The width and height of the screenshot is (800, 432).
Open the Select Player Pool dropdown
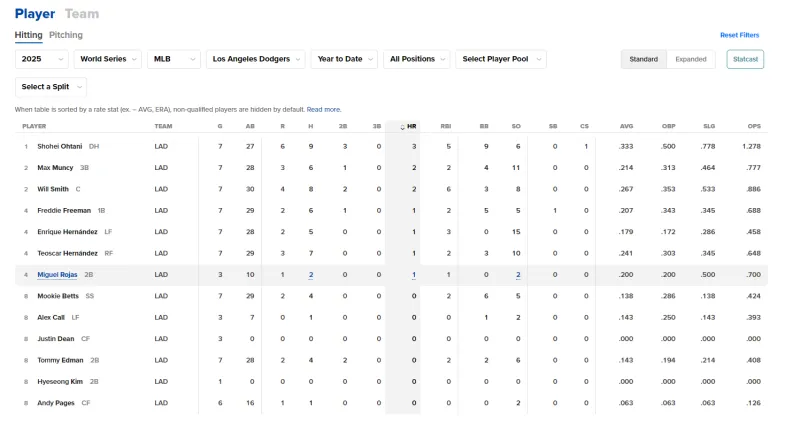(500, 59)
